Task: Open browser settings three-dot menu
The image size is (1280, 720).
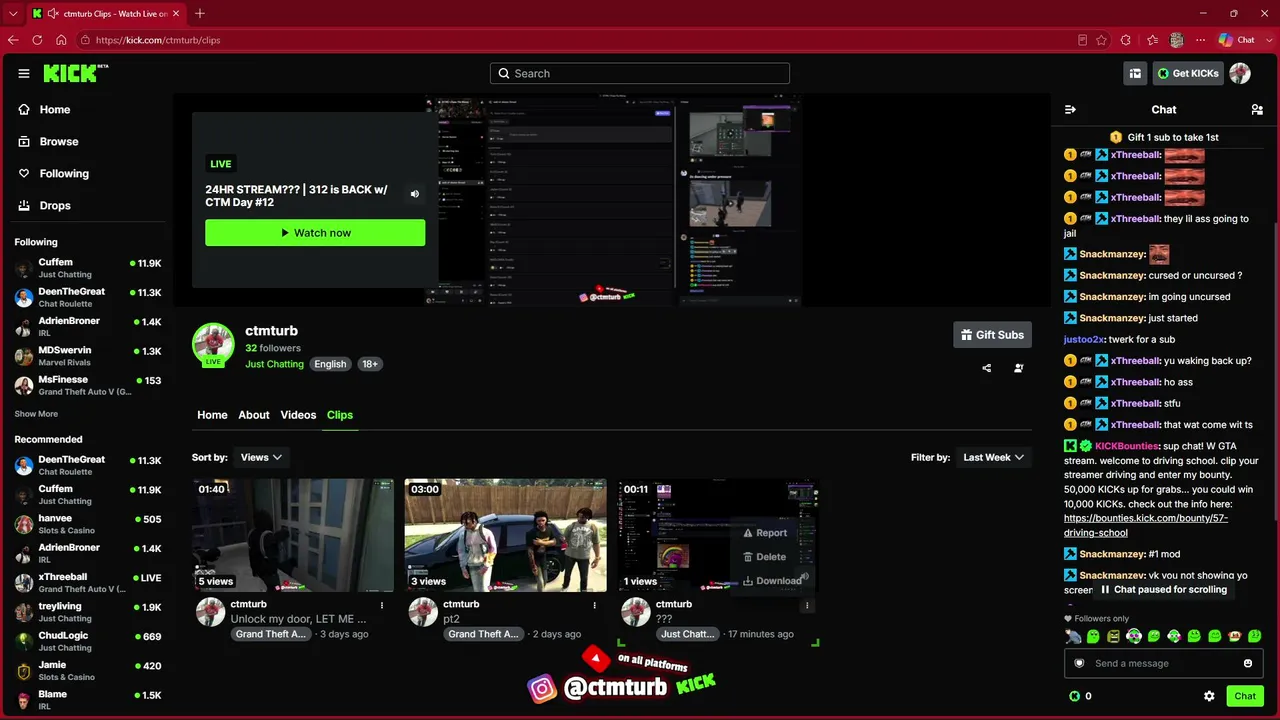Action: click(1201, 40)
